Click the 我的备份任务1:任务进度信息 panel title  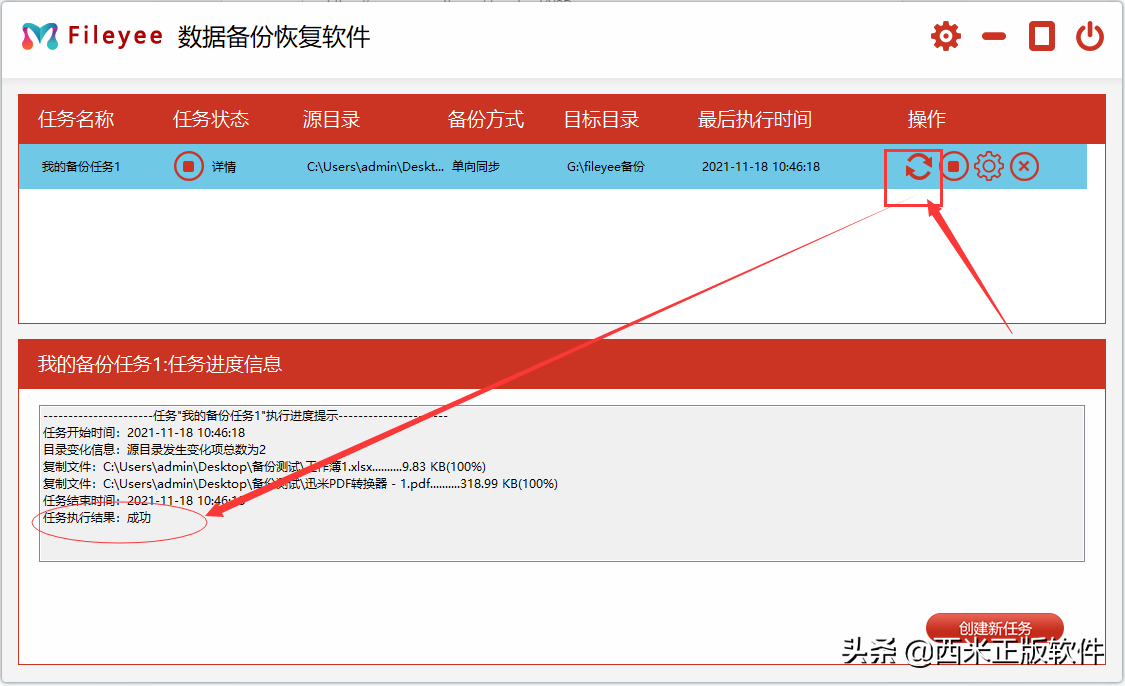click(x=160, y=364)
